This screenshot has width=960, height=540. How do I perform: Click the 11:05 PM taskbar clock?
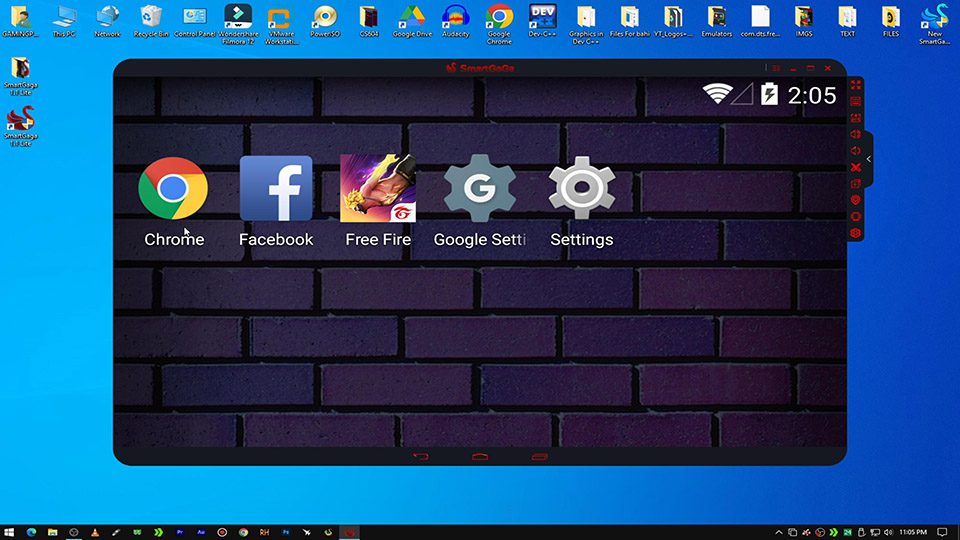tap(913, 532)
